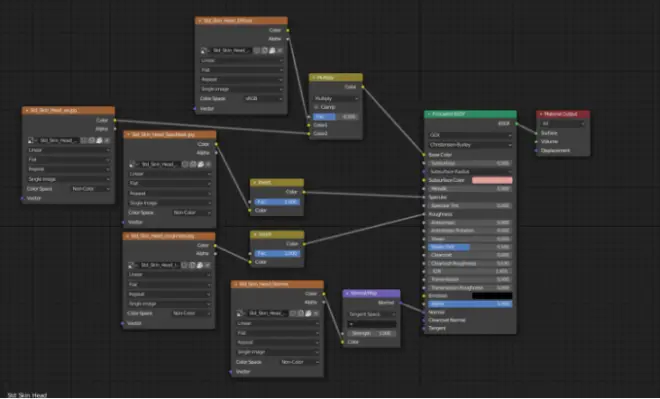Screen dimensions: 660x399
Task: Click the Alpha slider in Principled BSDF
Action: pos(470,304)
